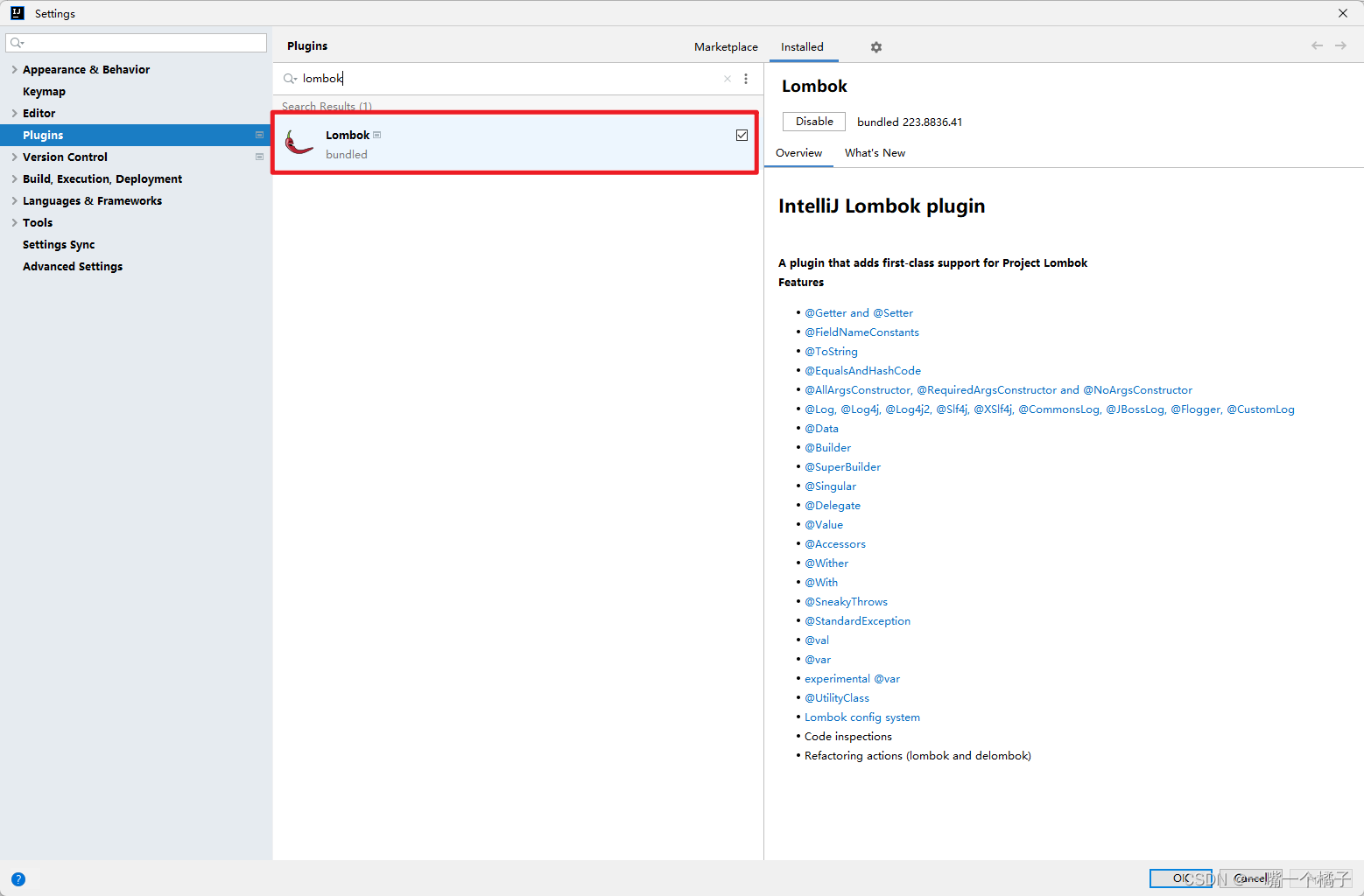Open the @ToString link
Viewport: 1364px width, 896px height.
(x=831, y=352)
